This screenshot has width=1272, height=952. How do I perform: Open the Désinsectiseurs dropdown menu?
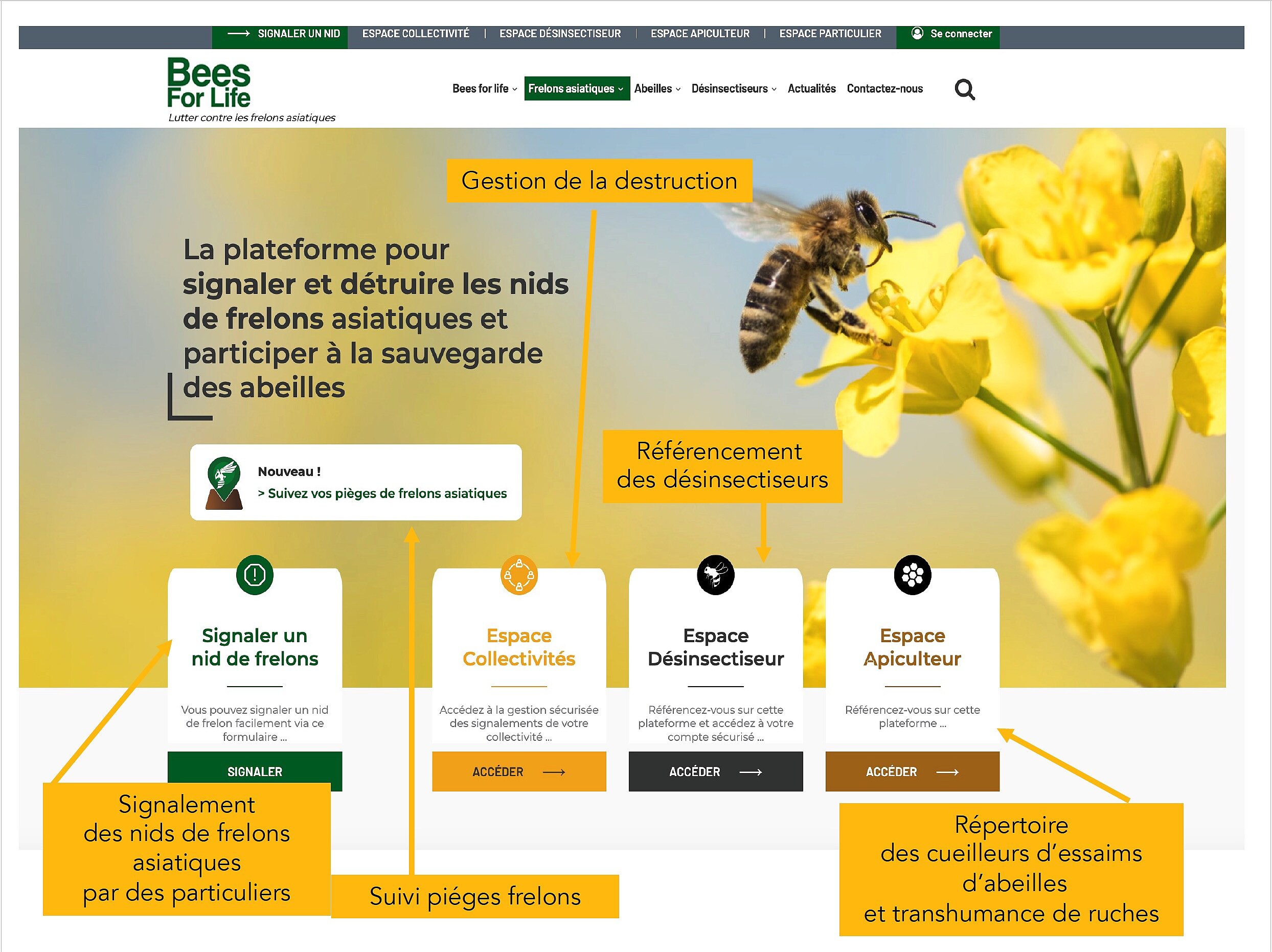(733, 88)
